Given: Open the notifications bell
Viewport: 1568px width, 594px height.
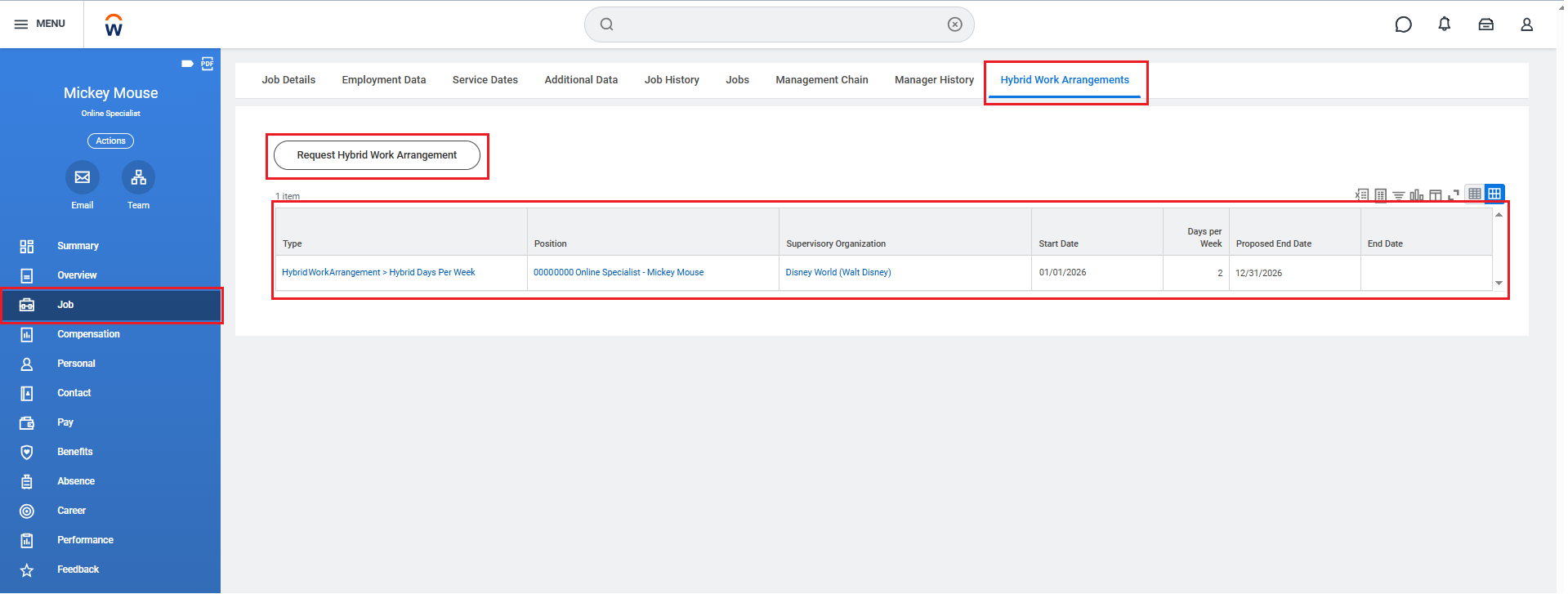Looking at the screenshot, I should [1445, 25].
